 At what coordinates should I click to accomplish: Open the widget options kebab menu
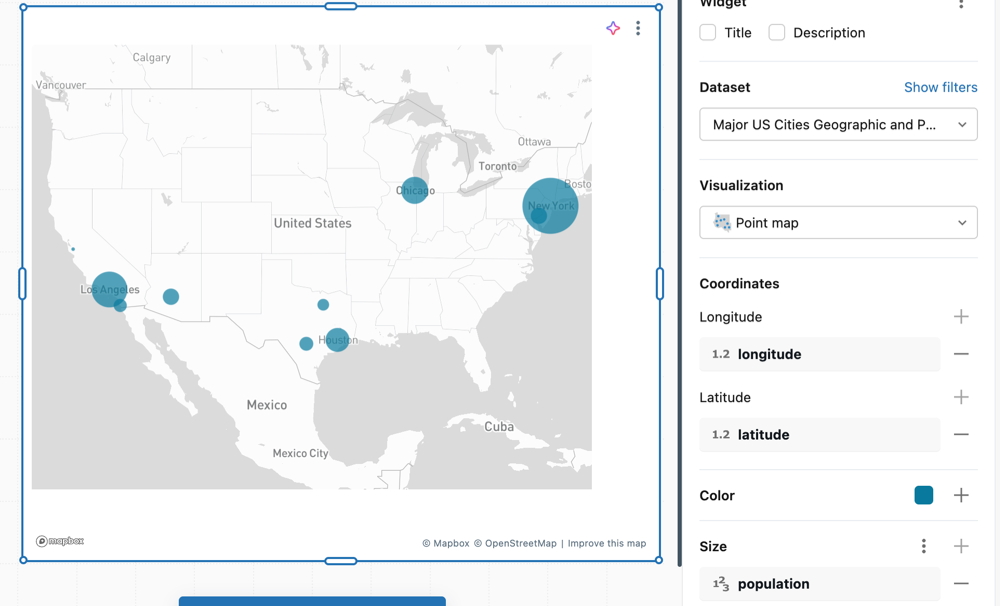(x=638, y=28)
